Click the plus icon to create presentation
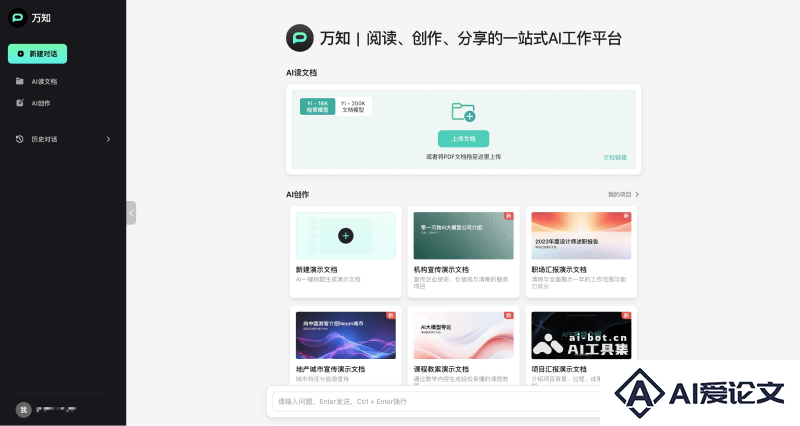800x426 pixels. coord(345,235)
